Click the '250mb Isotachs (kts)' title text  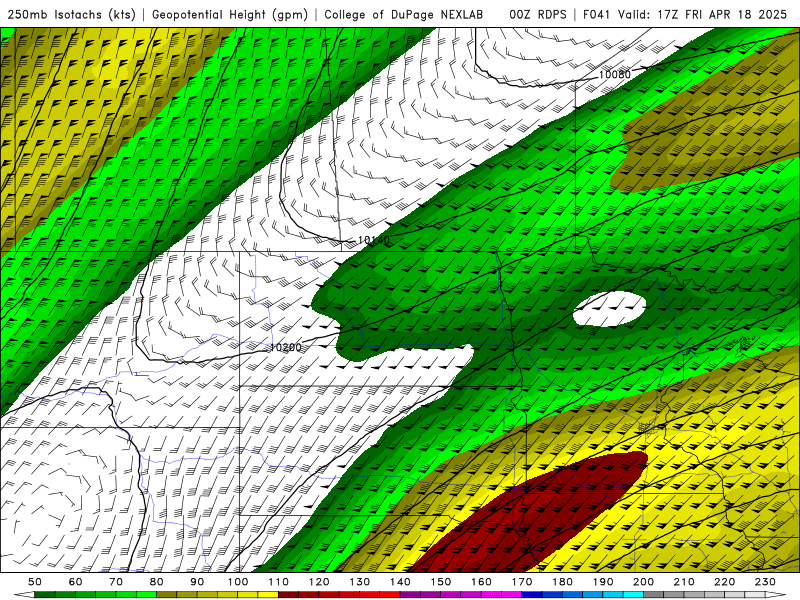(71, 15)
